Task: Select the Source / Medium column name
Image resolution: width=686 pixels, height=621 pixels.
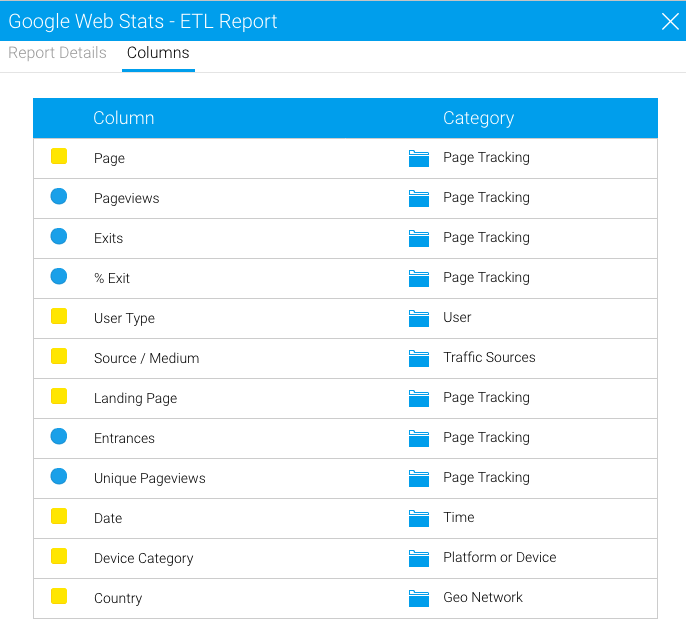Action: coord(147,358)
